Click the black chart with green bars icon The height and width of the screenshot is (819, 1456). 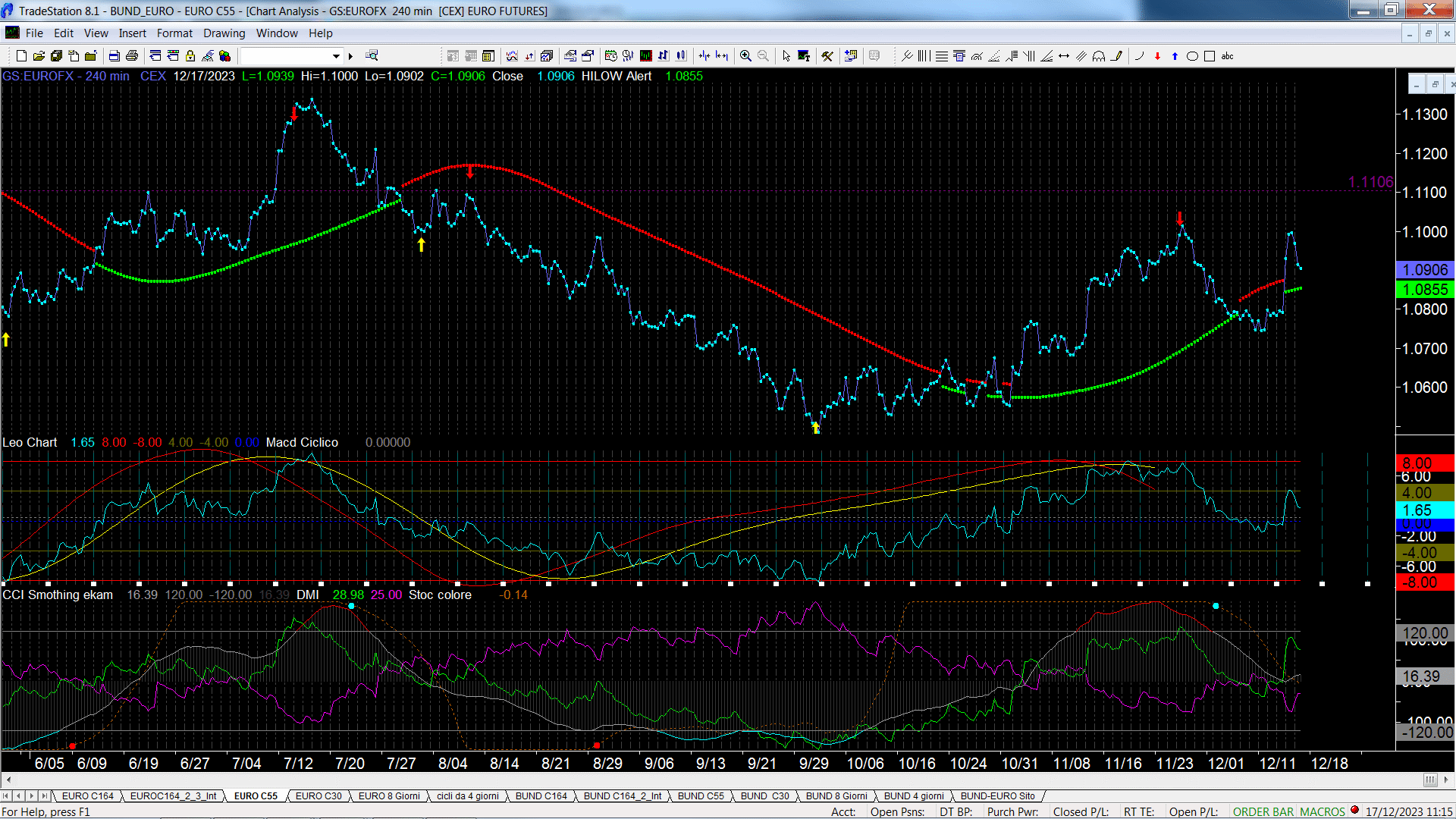point(645,56)
